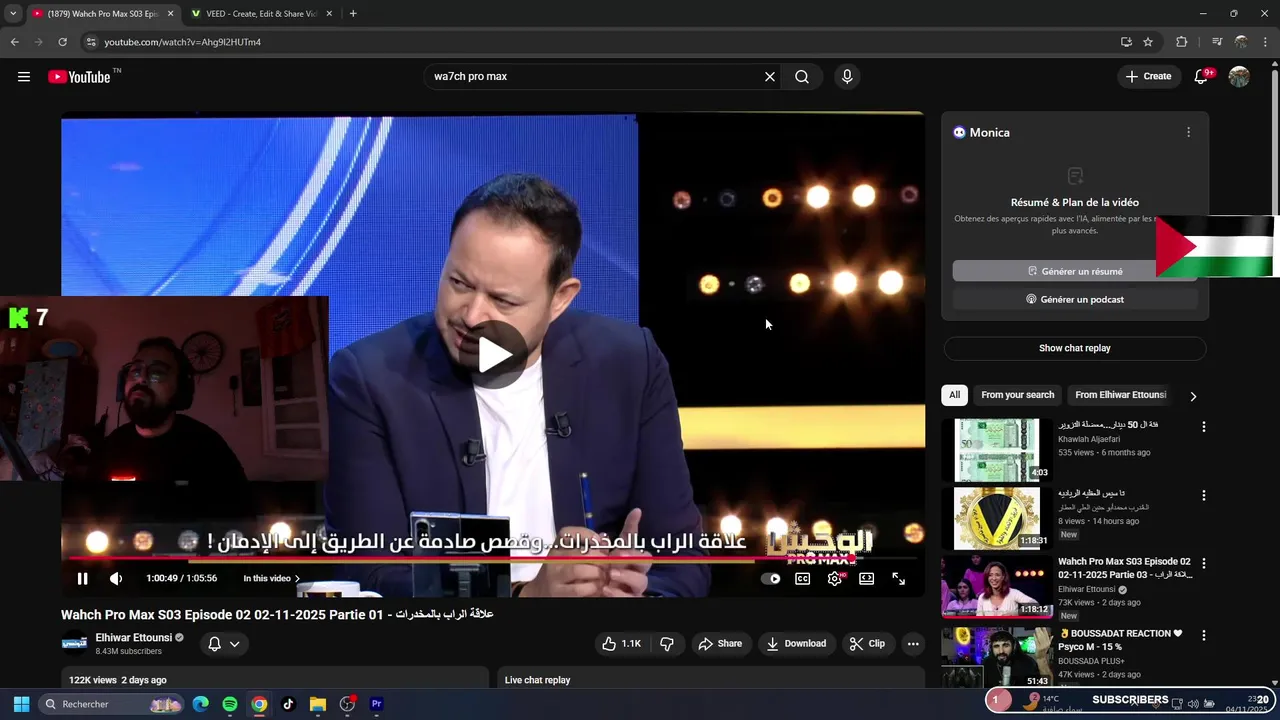Open Monica panel options menu
Image resolution: width=1280 pixels, height=720 pixels.
1188,132
